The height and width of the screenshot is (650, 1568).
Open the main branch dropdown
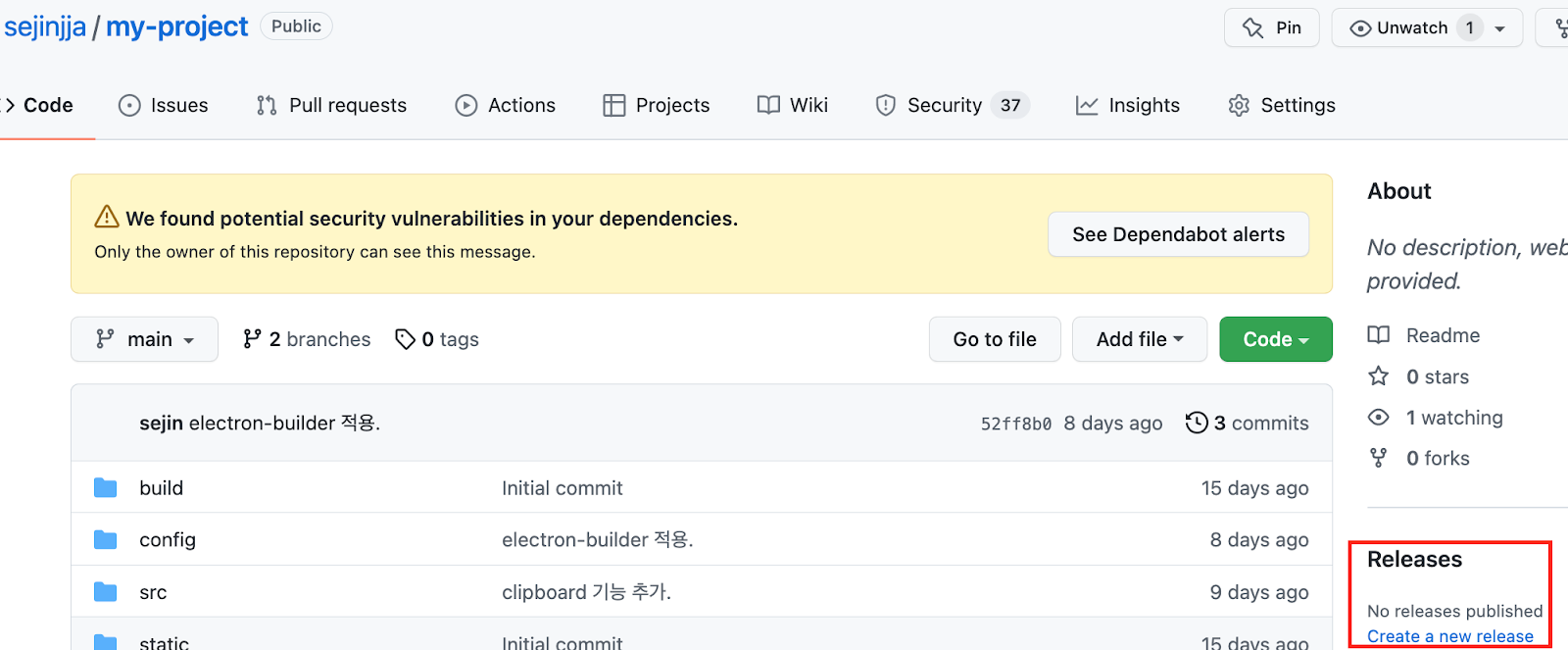[x=144, y=339]
